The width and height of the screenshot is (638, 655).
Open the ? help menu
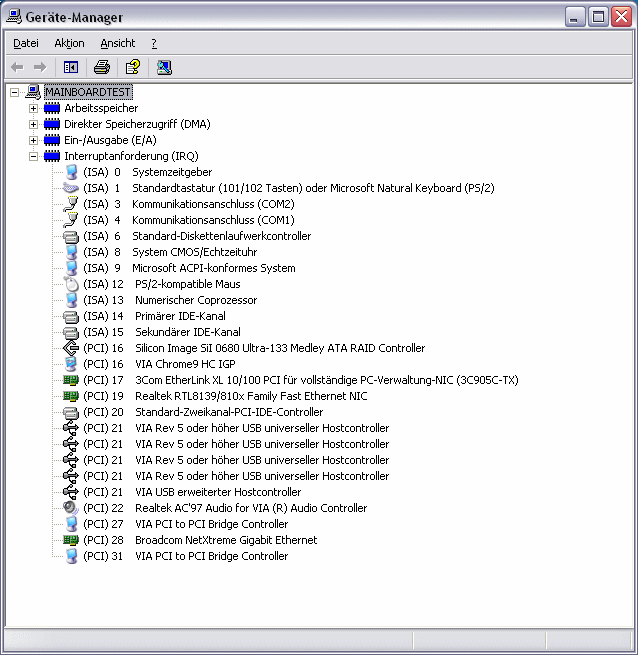[x=154, y=43]
